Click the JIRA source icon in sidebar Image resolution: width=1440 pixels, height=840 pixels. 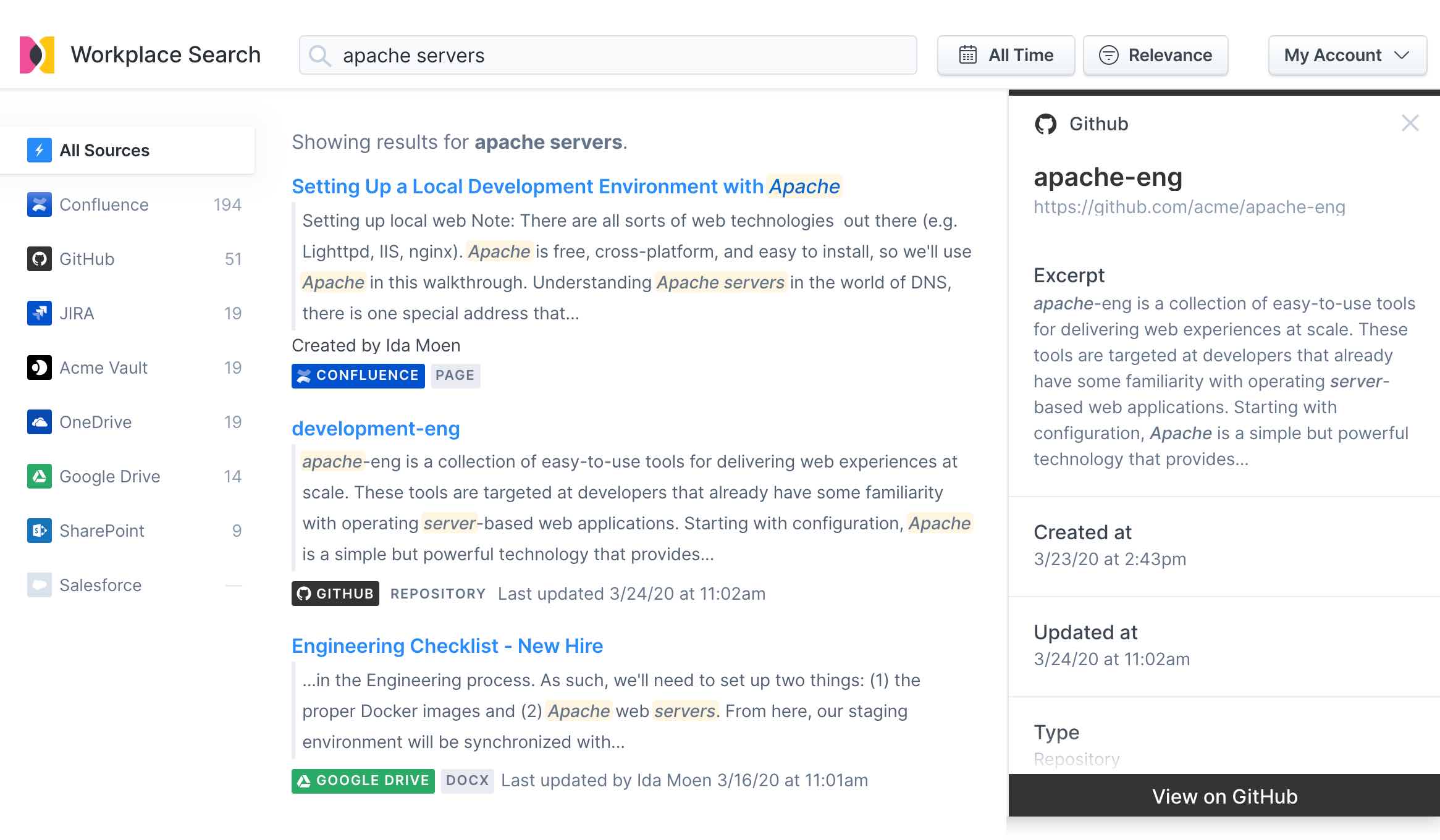[x=39, y=313]
